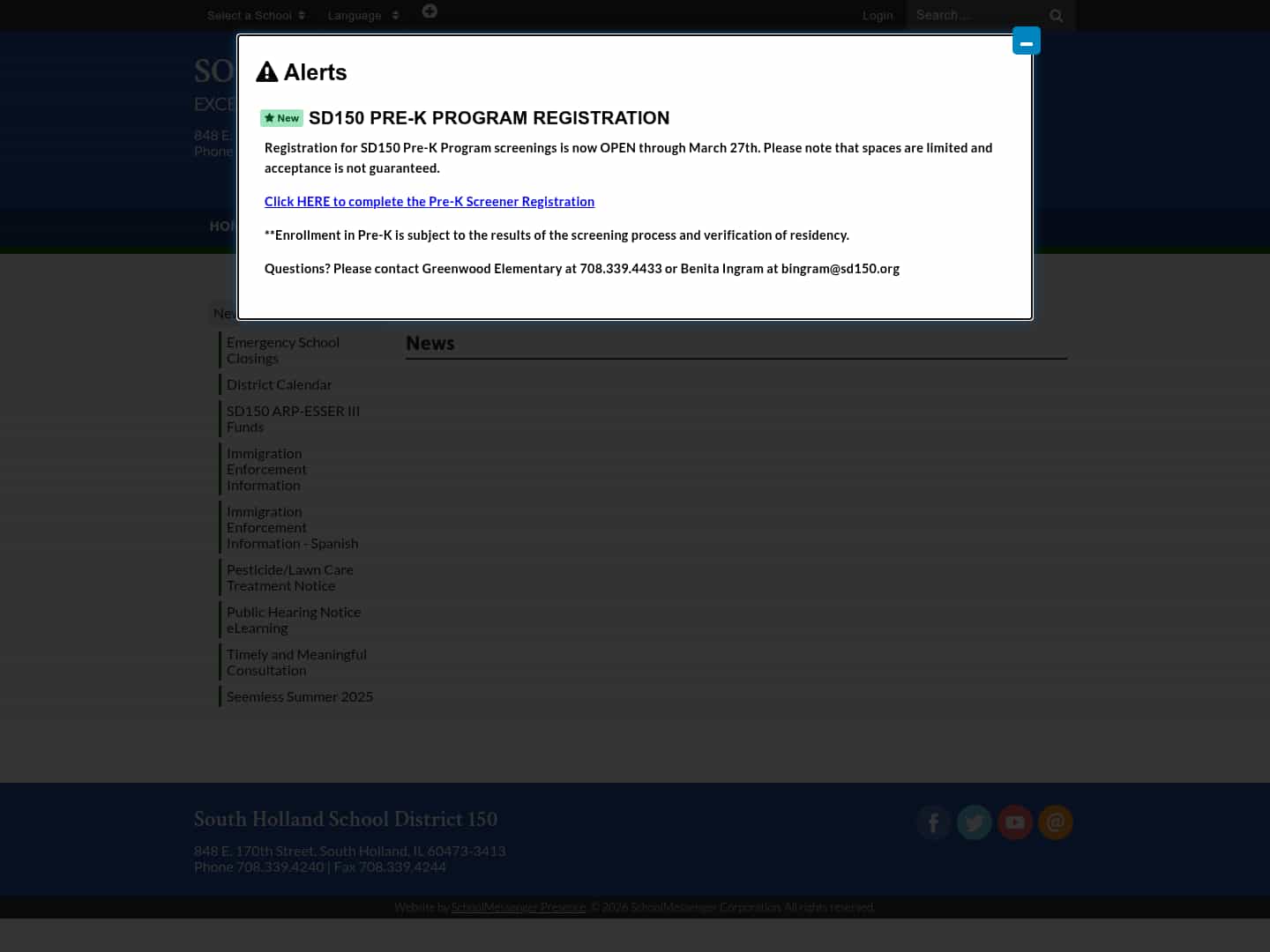Open the Twitter icon in the footer

pos(975,822)
